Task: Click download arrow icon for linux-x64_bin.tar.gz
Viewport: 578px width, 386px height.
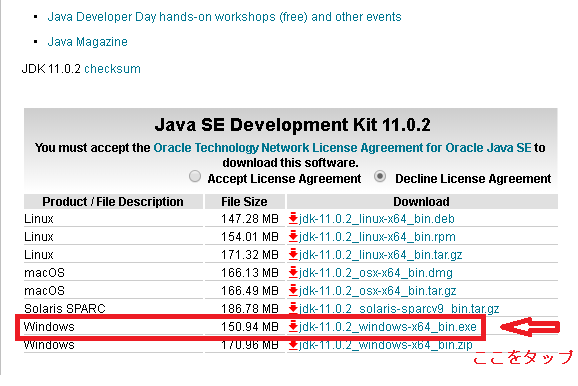Action: point(293,254)
